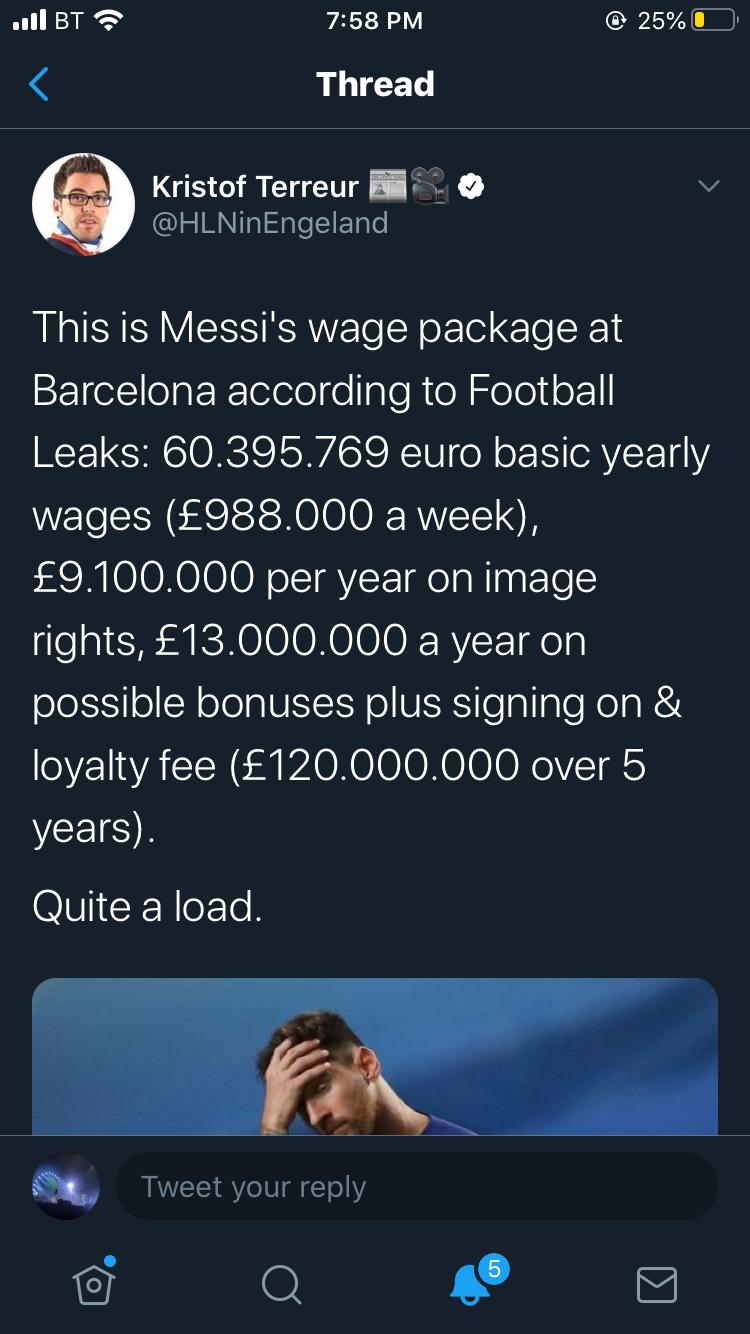Tap the Kristof Terreur display name
The width and height of the screenshot is (750, 1334).
[x=255, y=187]
